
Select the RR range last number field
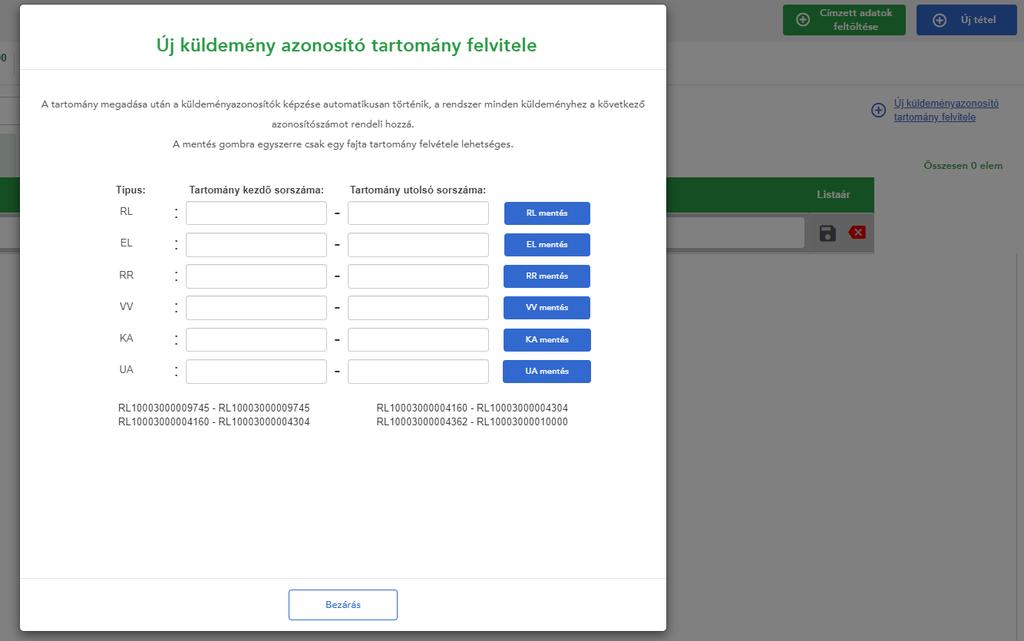(418, 276)
